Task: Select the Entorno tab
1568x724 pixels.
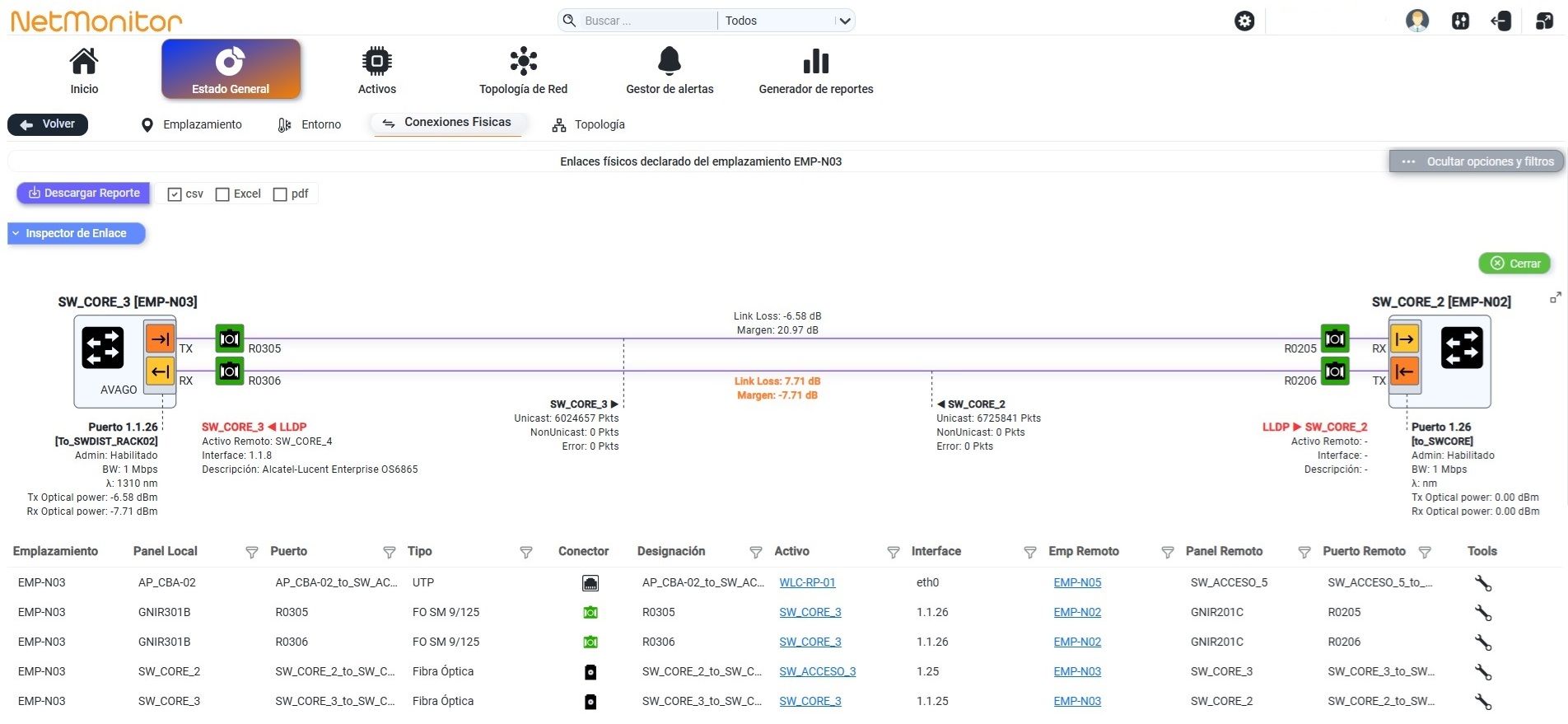Action: [310, 125]
